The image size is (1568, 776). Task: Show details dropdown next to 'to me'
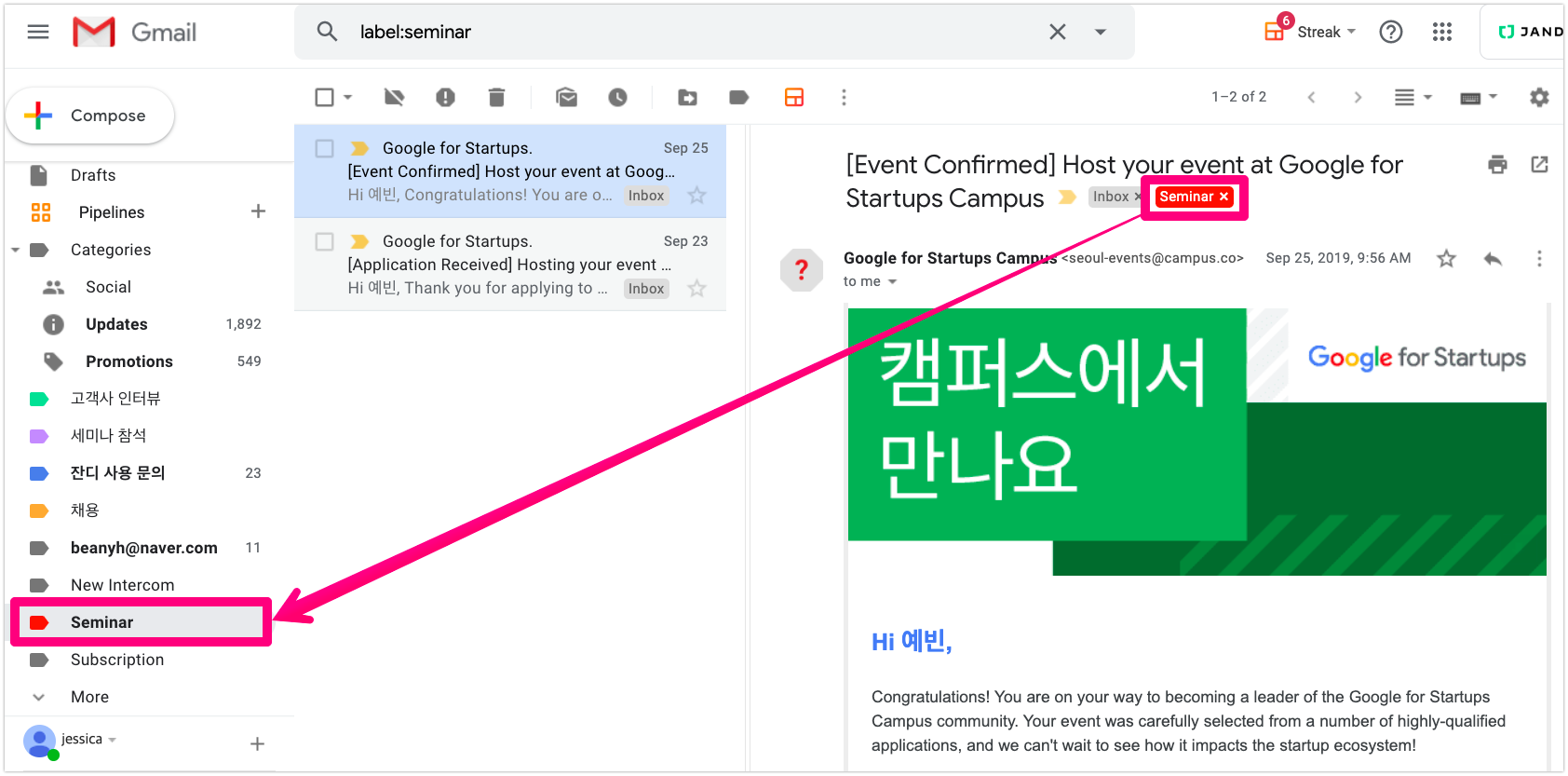pos(892,281)
